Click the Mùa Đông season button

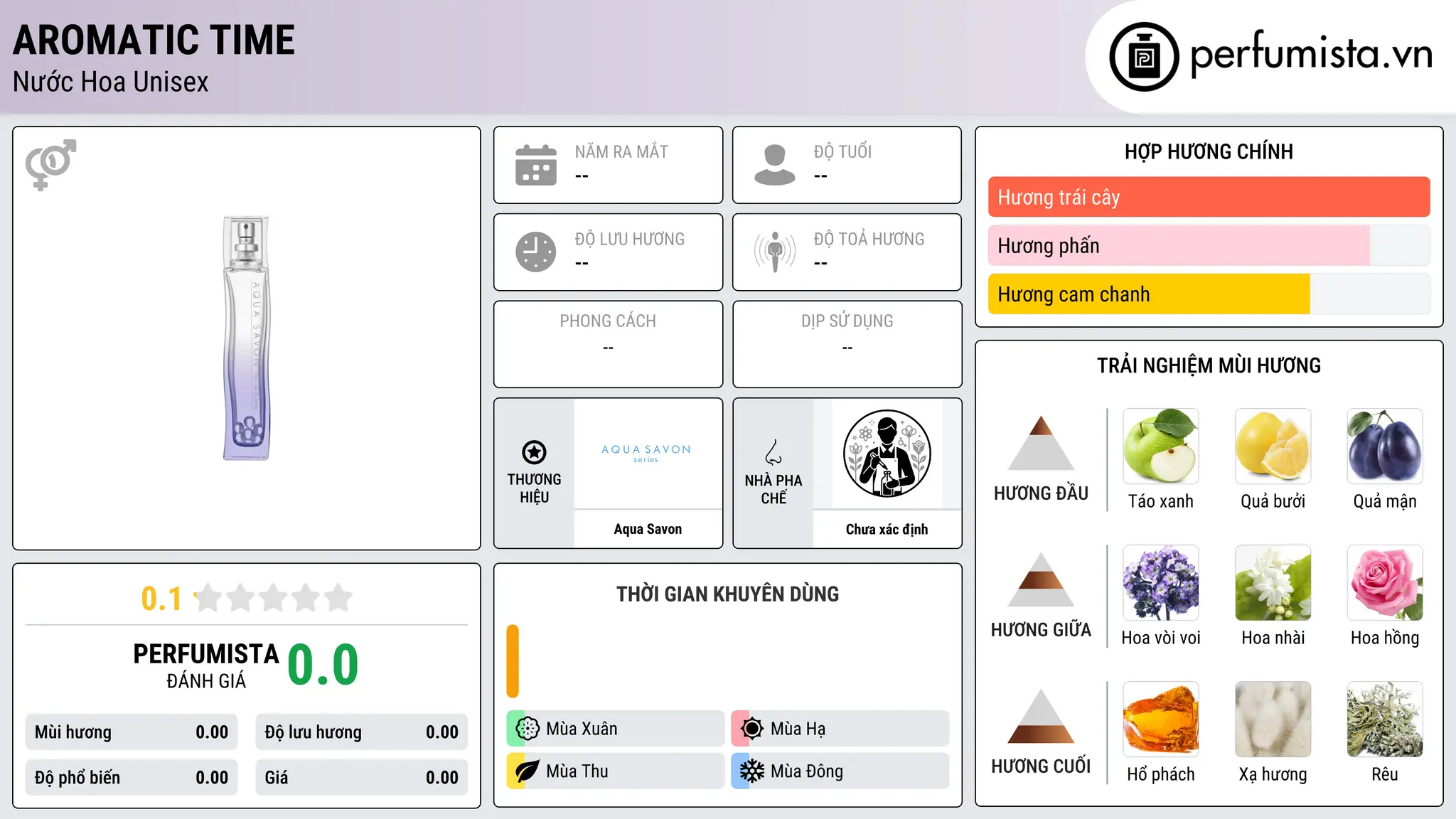pos(840,771)
